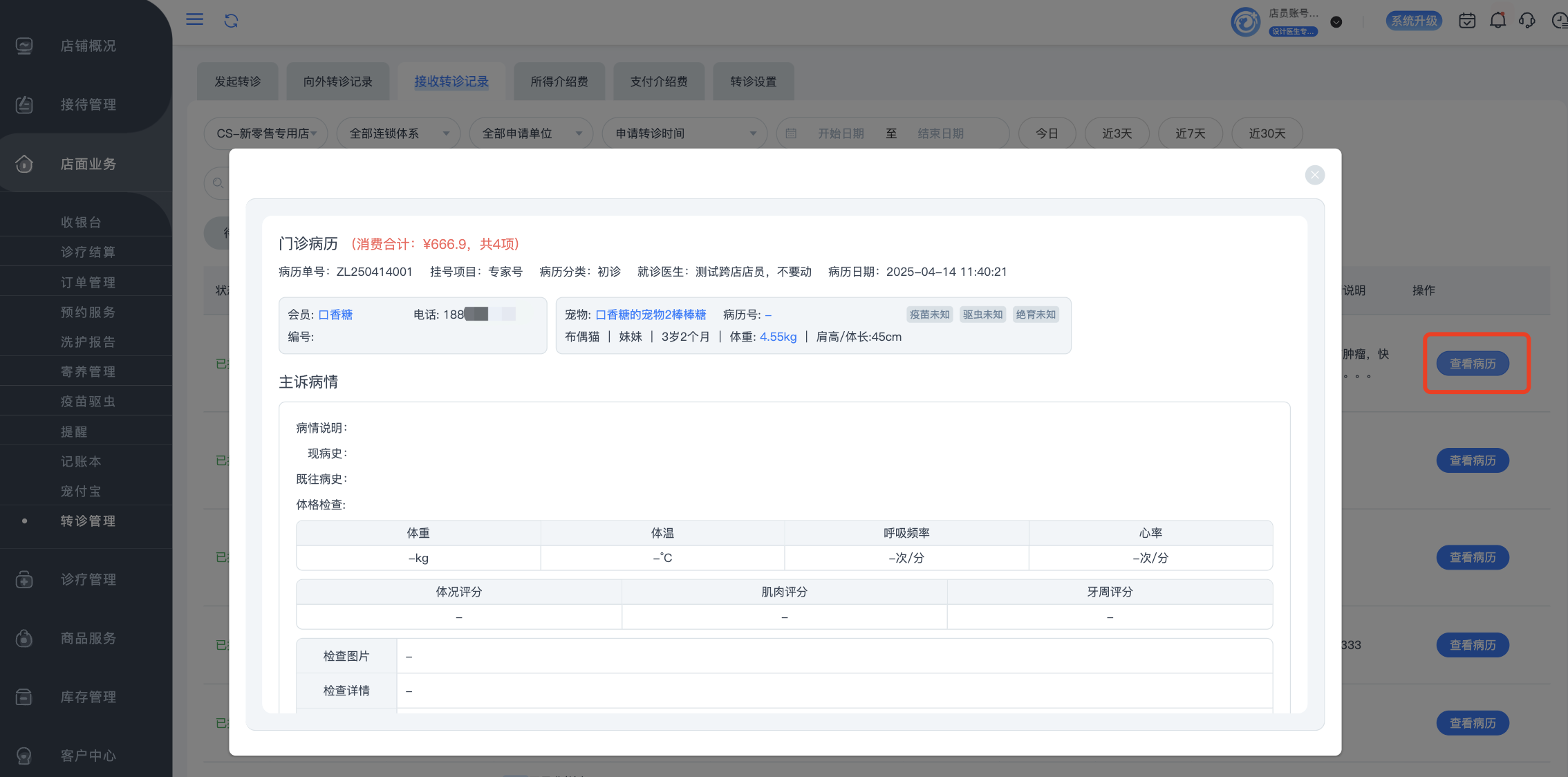Open 收银台 in sidebar
Image resolution: width=1568 pixels, height=777 pixels.
click(x=81, y=222)
